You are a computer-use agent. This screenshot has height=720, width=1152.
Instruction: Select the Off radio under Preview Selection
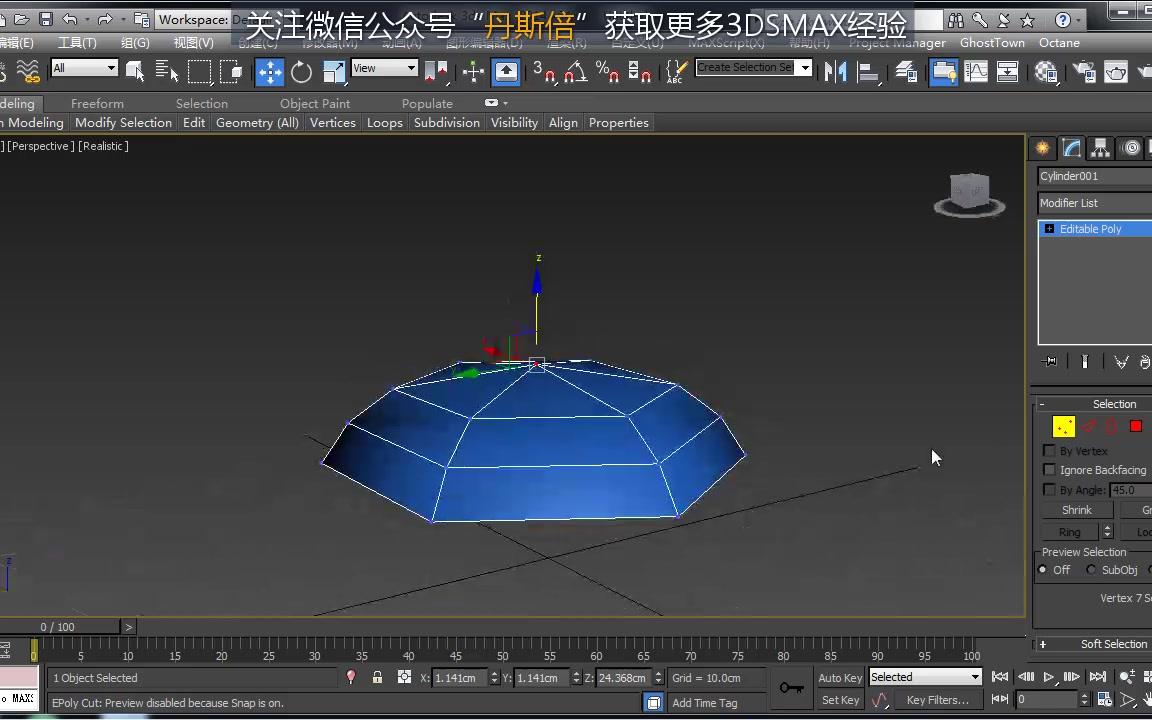(x=1043, y=570)
